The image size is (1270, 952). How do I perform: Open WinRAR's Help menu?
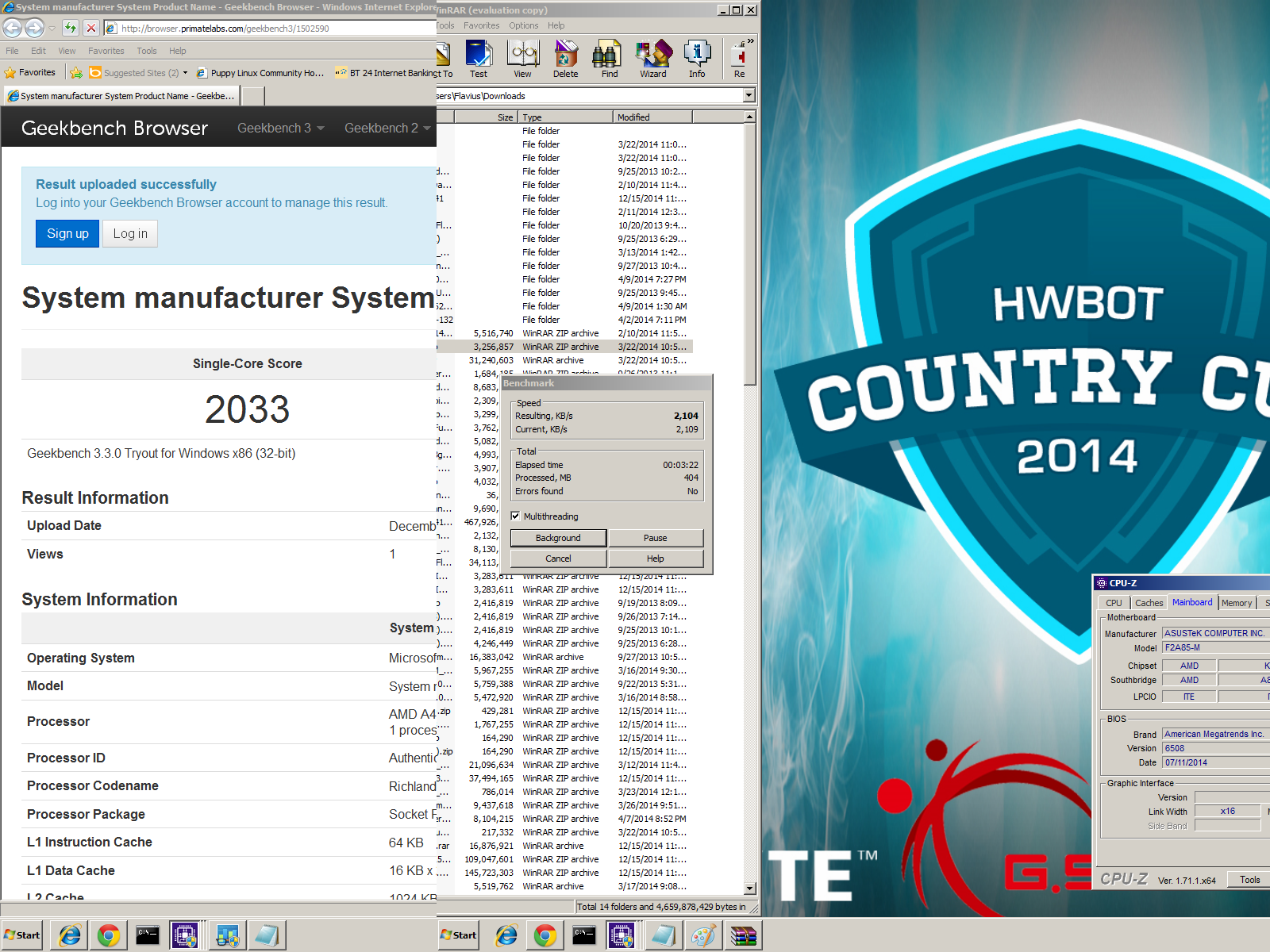[x=556, y=25]
